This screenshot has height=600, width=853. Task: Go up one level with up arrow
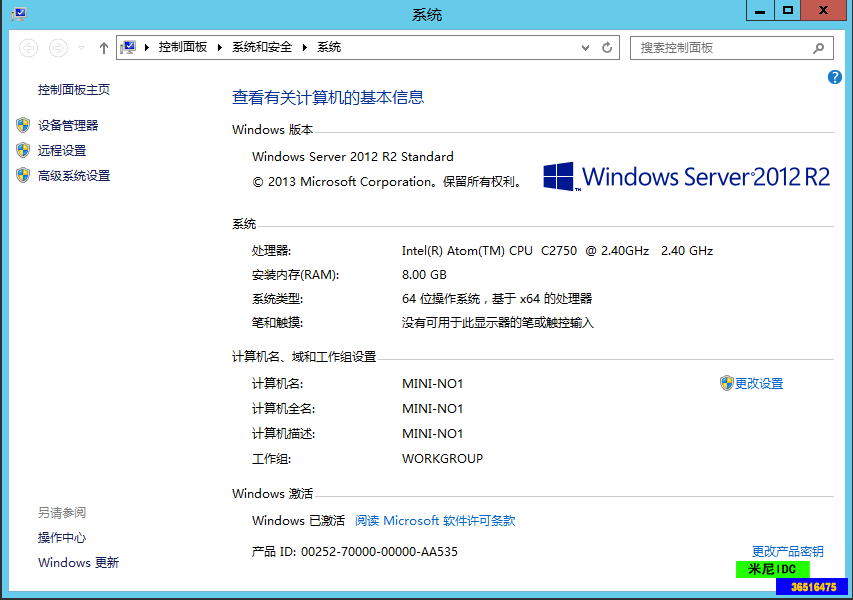[104, 48]
